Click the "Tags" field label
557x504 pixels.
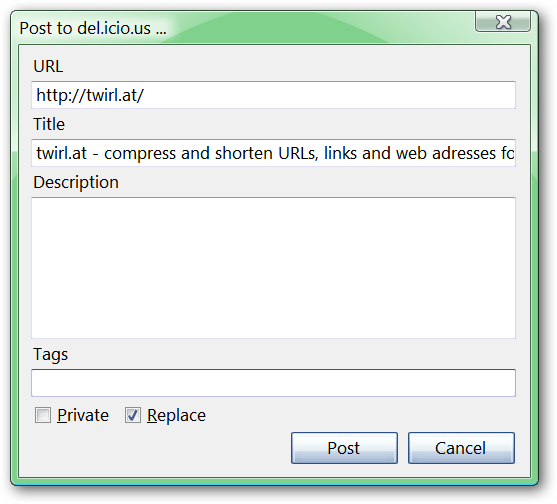click(x=50, y=354)
